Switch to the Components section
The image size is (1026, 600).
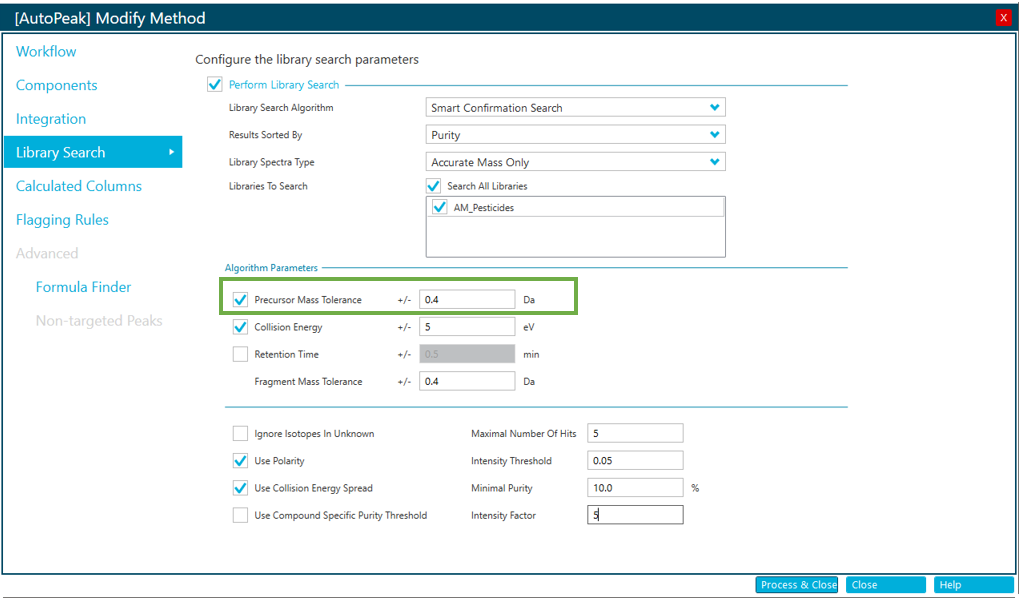pyautogui.click(x=57, y=86)
